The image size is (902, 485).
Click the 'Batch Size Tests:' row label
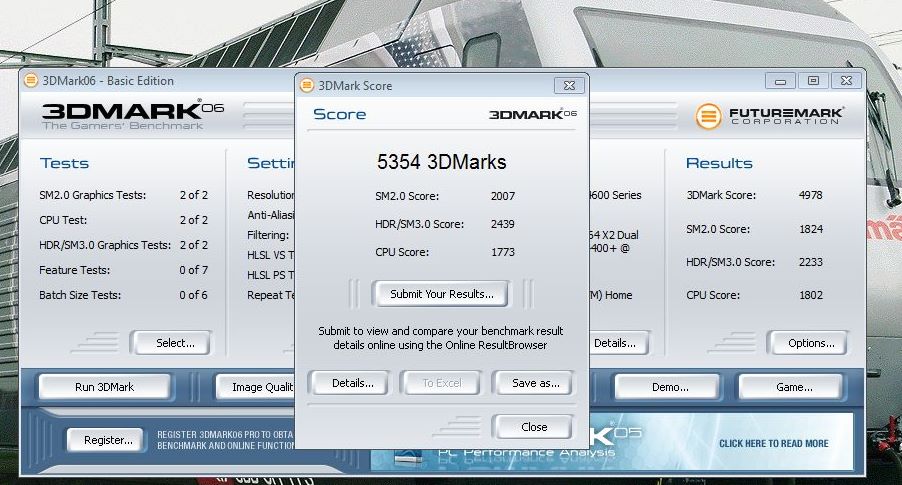80,295
